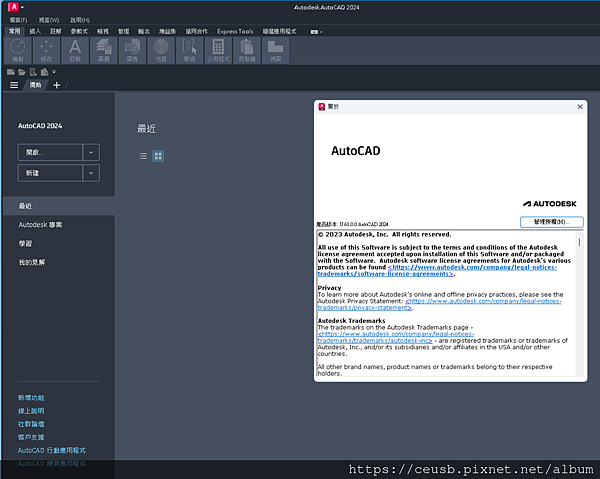
Task: Open the 剪貼簿 Clipboard ribbon panel
Action: (247, 50)
